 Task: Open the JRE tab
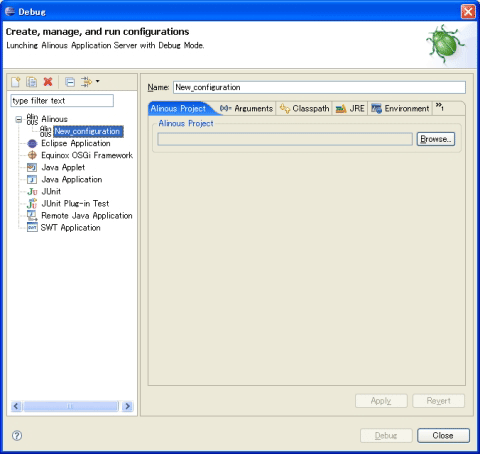(350, 109)
